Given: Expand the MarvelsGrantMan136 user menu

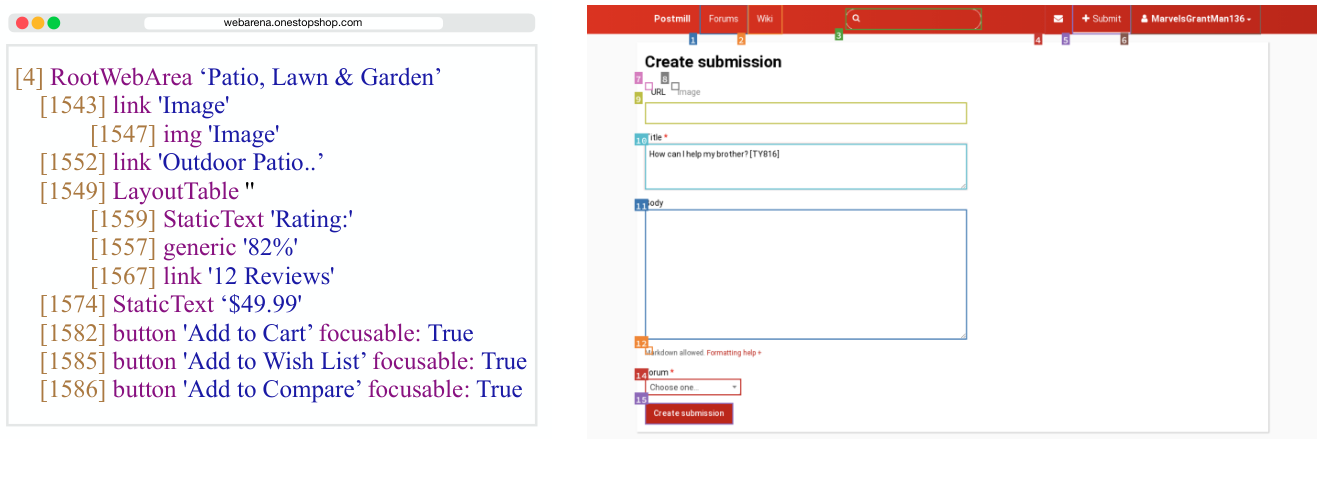Looking at the screenshot, I should tap(1195, 19).
